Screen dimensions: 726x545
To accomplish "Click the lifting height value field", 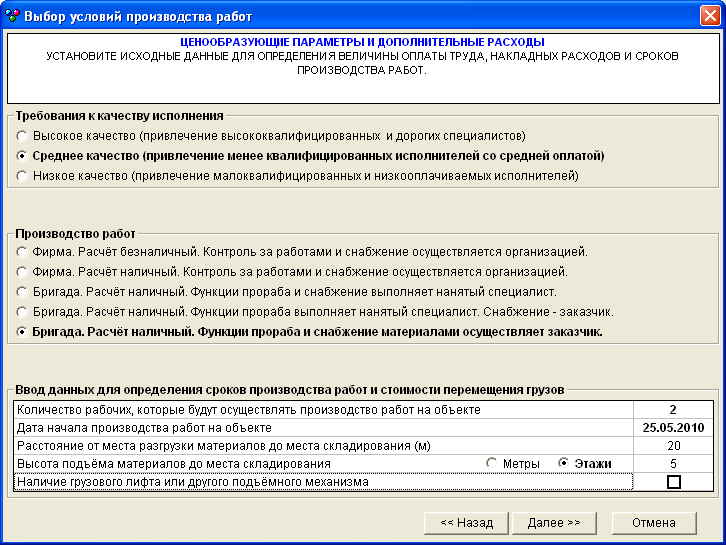I will point(674,464).
